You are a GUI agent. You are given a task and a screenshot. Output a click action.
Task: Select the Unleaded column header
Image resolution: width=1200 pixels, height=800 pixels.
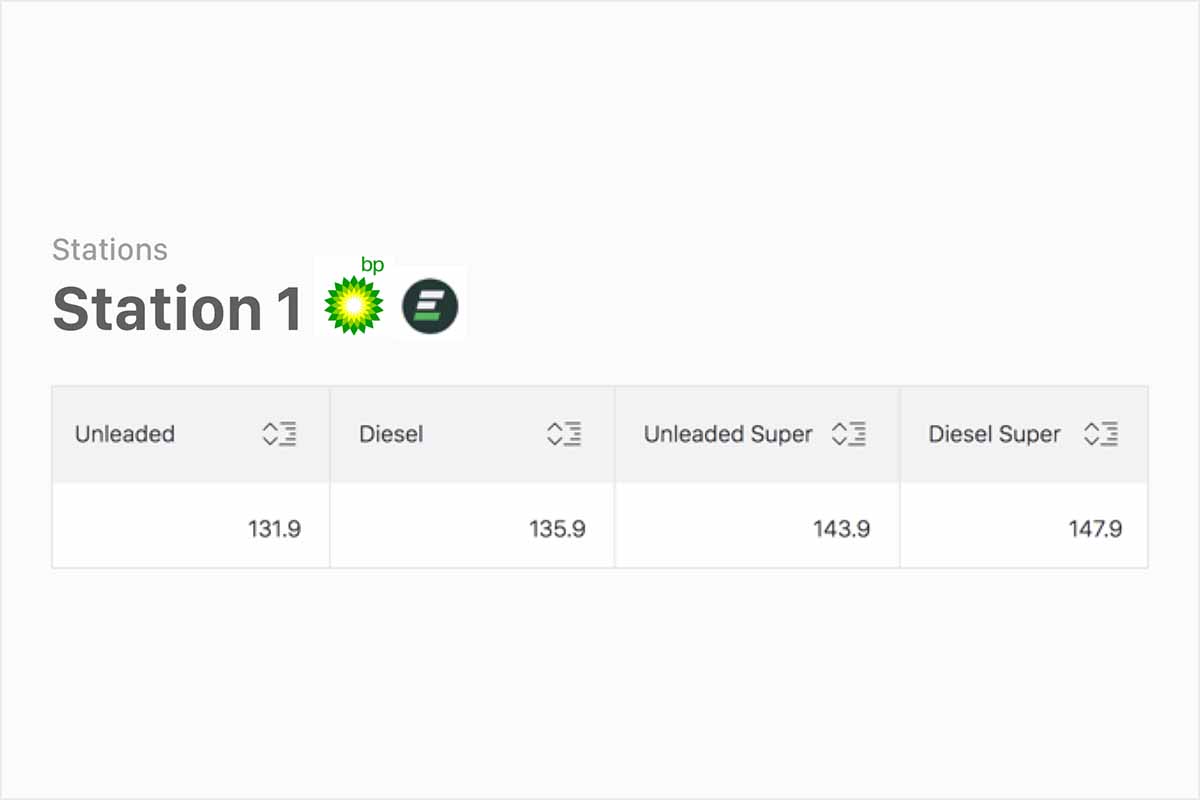pos(125,434)
